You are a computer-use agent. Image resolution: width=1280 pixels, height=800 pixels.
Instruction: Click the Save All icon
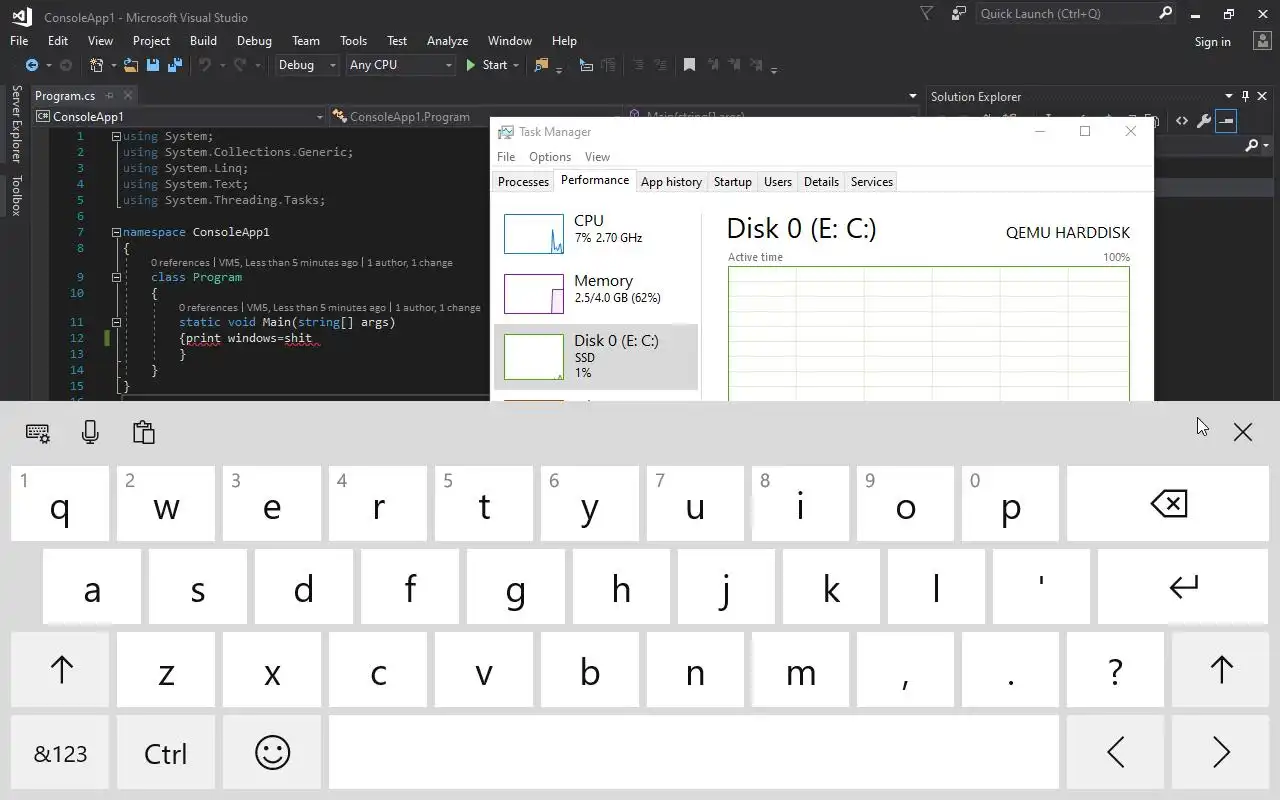[x=174, y=65]
